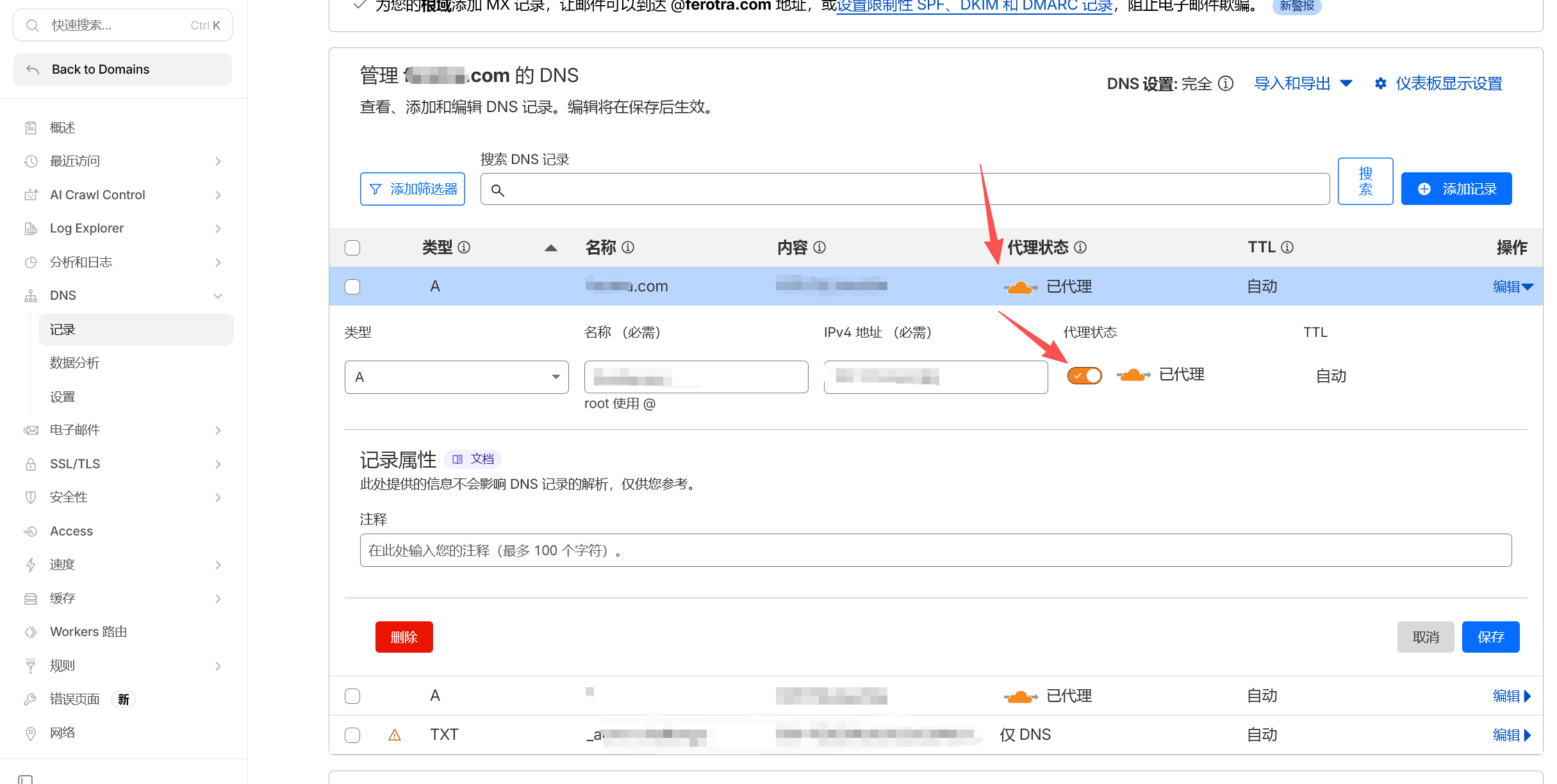Click the gear icon for 仪表板显示设置
1557x784 pixels.
pos(1381,84)
